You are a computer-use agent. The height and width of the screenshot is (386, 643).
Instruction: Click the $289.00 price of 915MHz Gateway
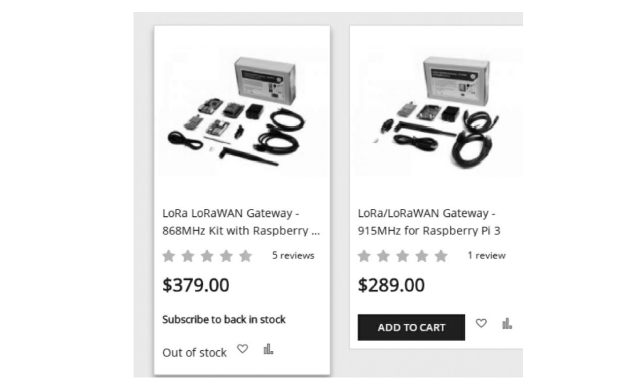[x=391, y=285]
